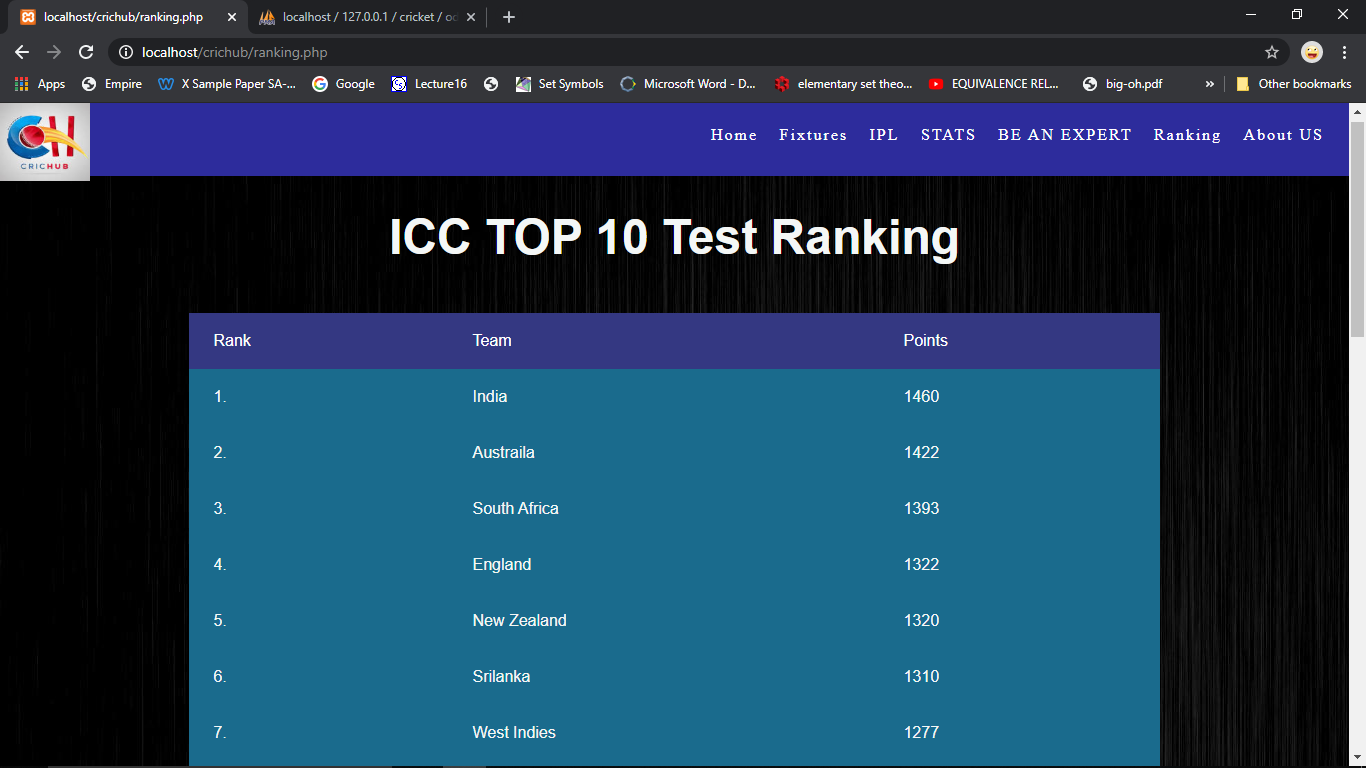Click rank number 7. cell
Viewport: 1366px width, 768px height.
220,733
